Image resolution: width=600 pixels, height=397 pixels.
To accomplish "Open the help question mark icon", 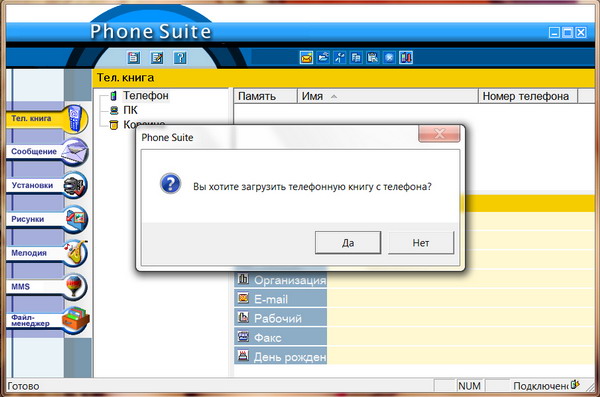I will click(180, 58).
